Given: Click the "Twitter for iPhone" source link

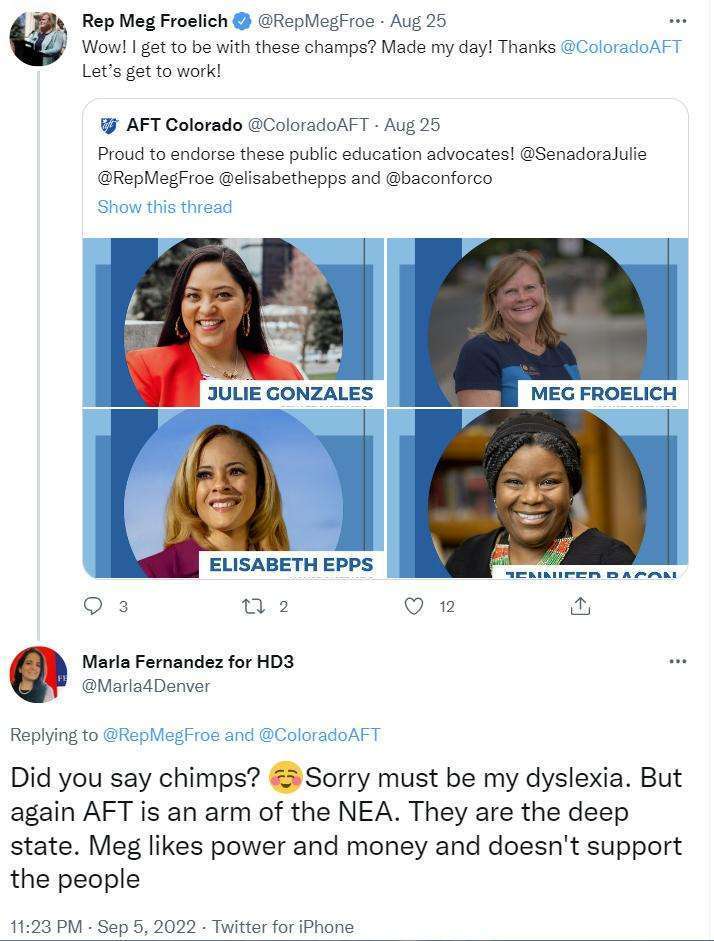Looking at the screenshot, I should [x=282, y=927].
